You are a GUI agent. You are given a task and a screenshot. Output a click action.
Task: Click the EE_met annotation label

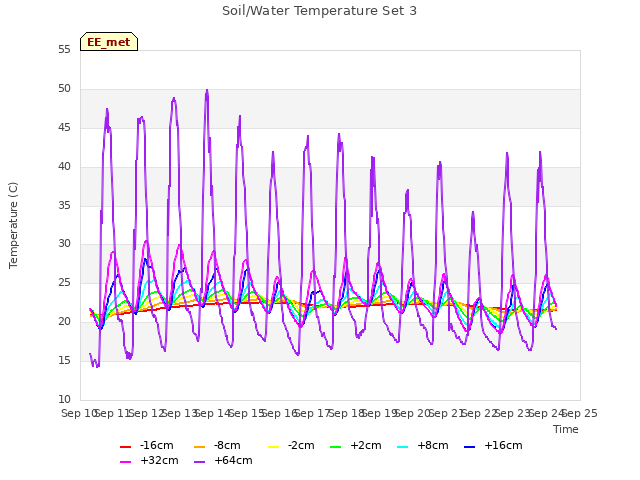point(109,42)
